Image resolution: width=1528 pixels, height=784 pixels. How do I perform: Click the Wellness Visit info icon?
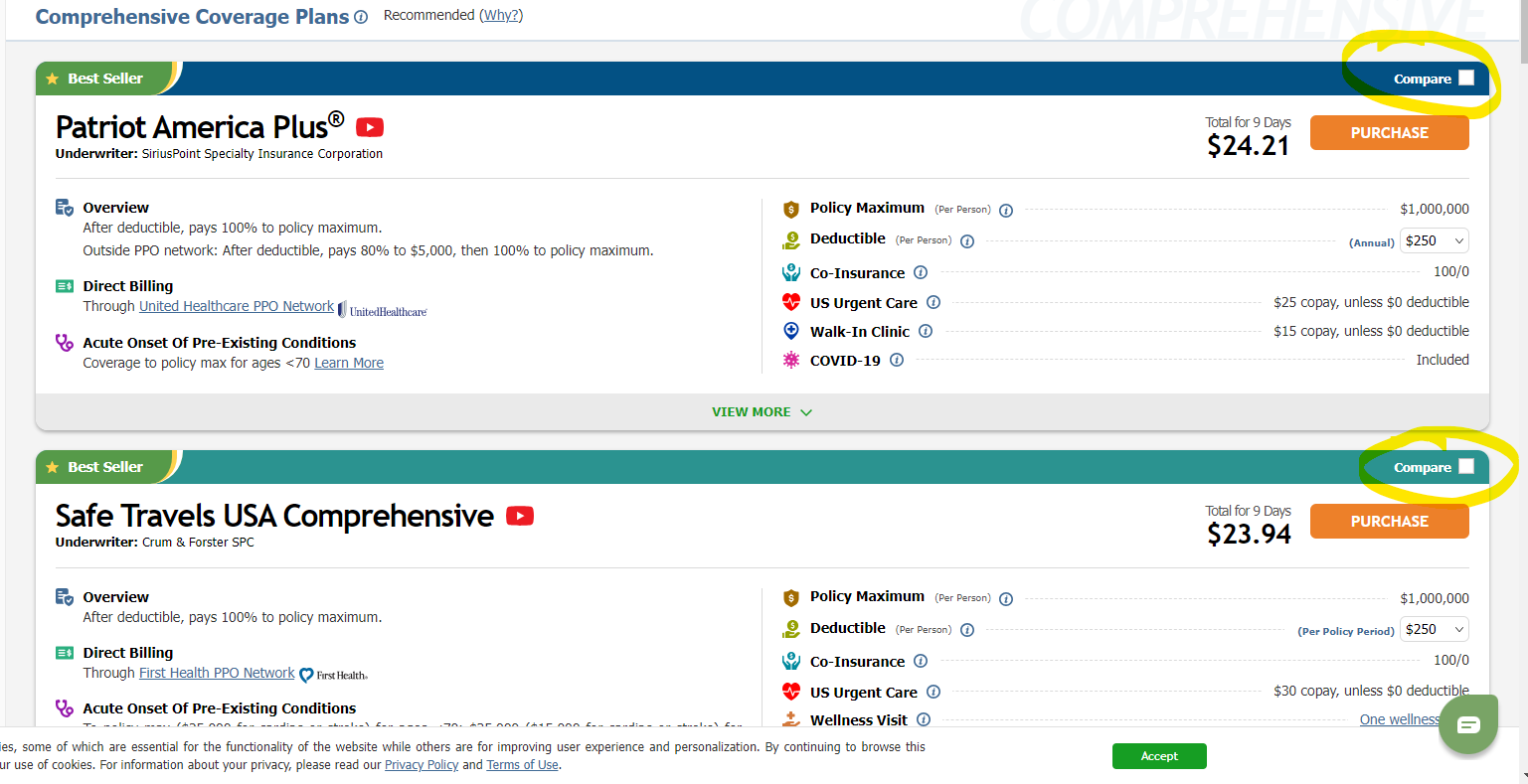click(924, 719)
